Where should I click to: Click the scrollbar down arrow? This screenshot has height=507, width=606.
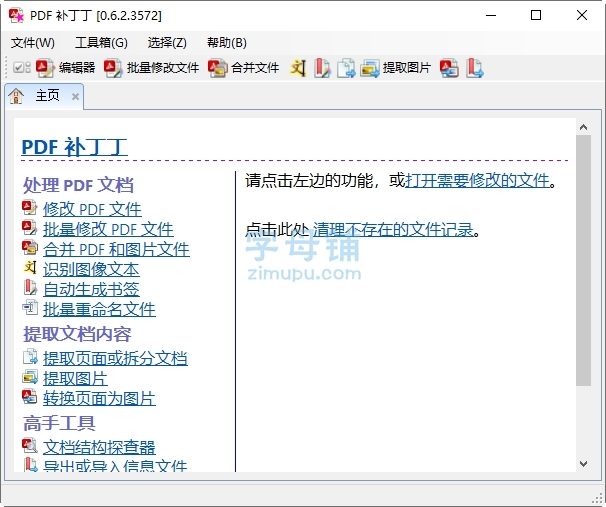(x=584, y=463)
